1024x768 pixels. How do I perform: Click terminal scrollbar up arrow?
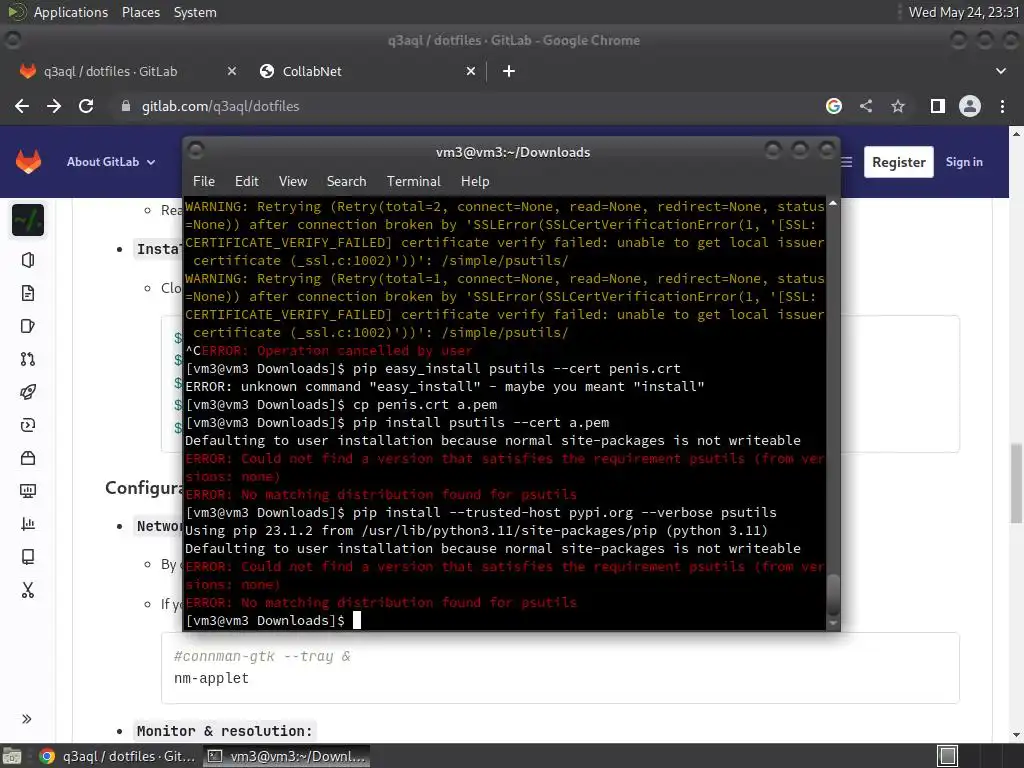833,203
